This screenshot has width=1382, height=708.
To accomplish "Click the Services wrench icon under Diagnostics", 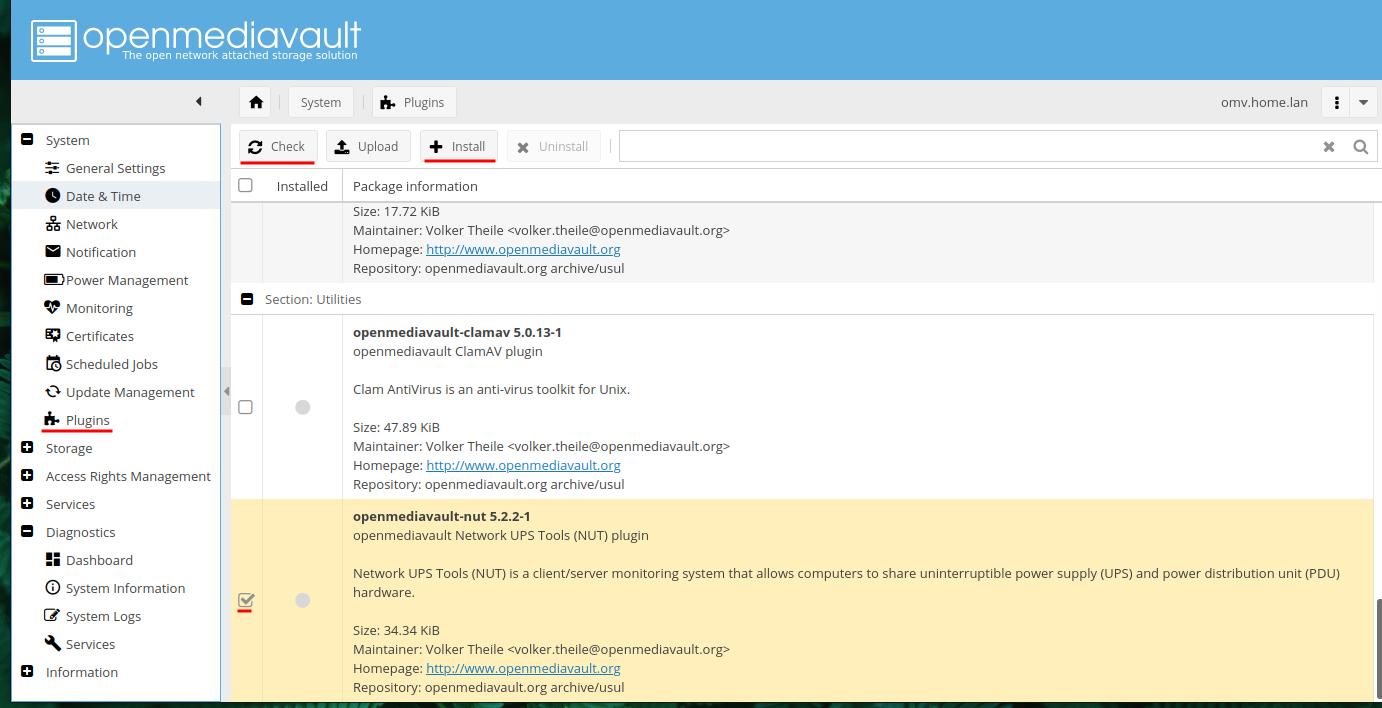I will [53, 644].
